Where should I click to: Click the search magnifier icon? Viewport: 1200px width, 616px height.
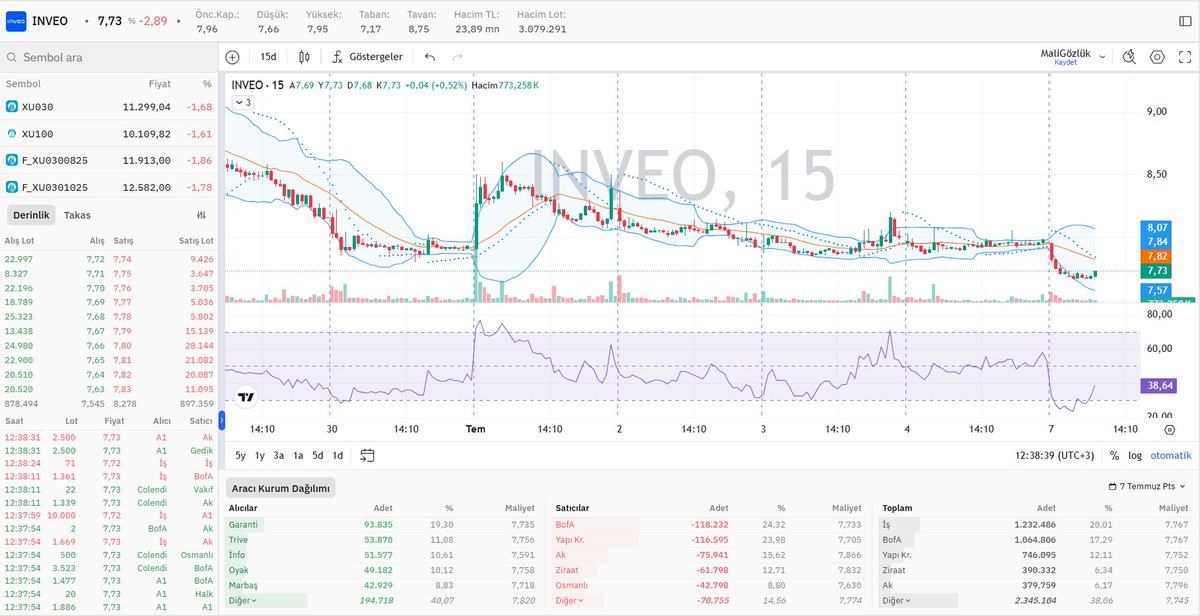tap(12, 58)
